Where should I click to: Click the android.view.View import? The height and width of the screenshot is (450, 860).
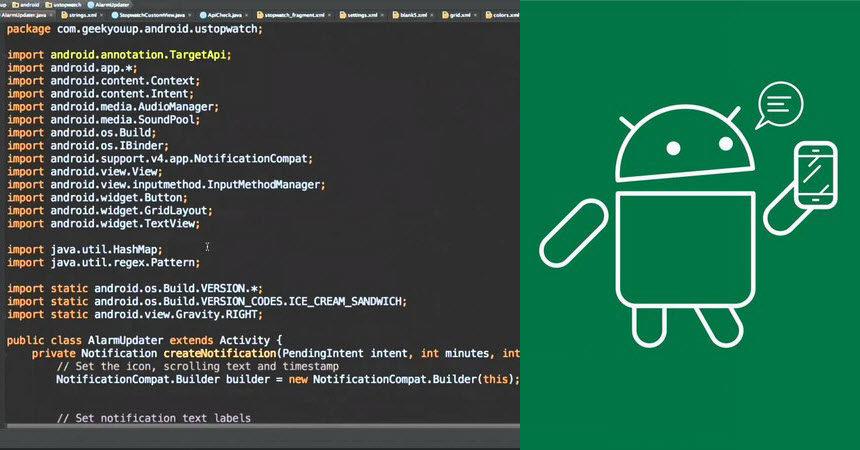tap(84, 172)
